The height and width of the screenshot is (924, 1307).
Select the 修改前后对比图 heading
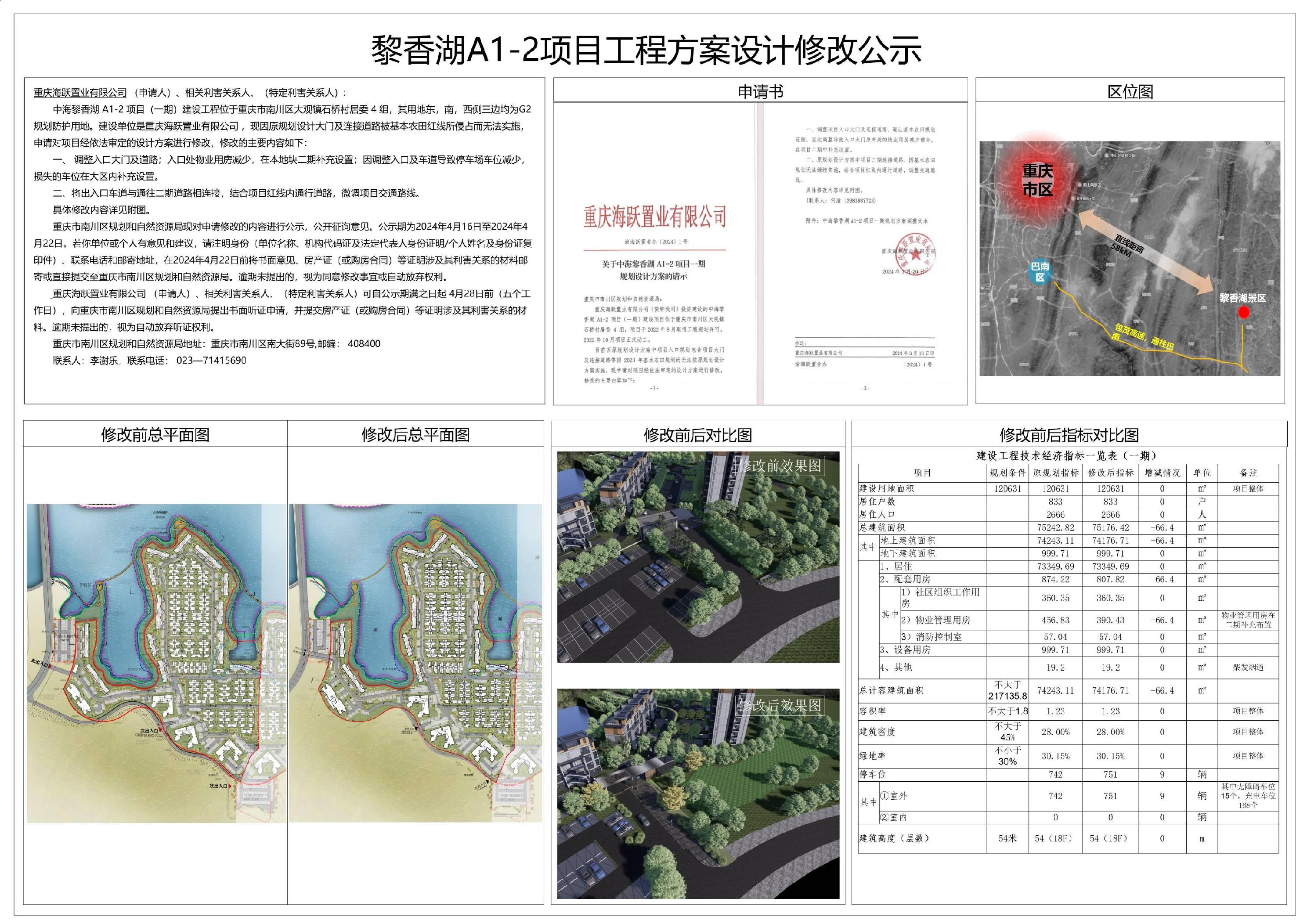coord(698,436)
